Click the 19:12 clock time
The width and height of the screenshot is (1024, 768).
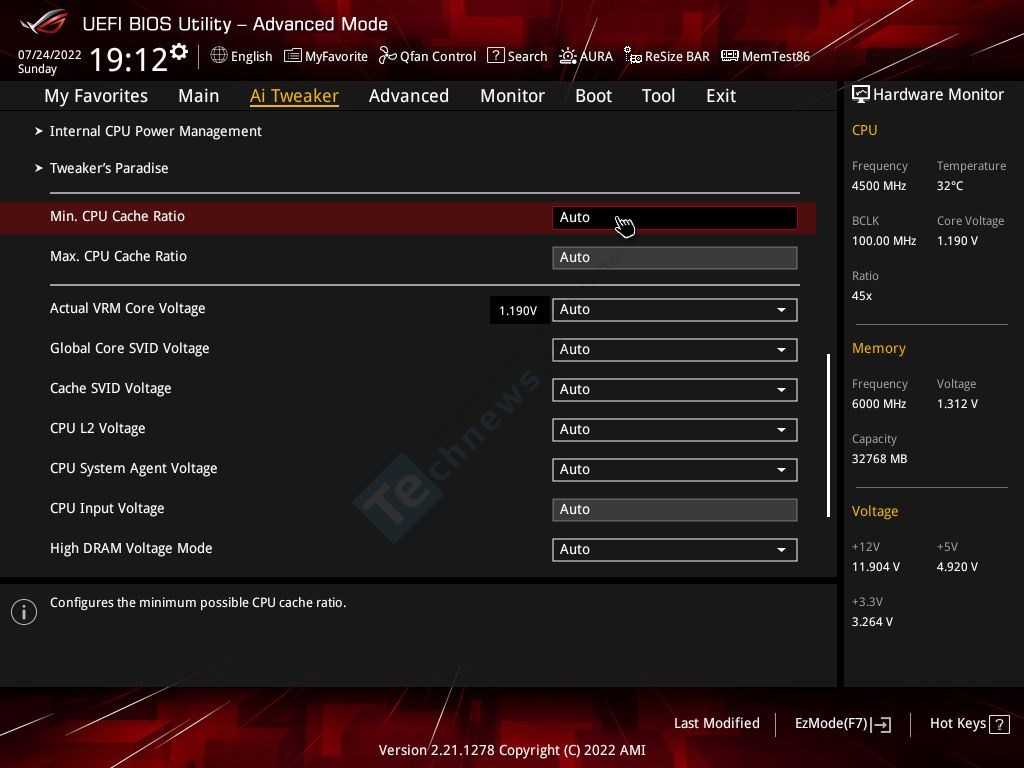[x=128, y=59]
